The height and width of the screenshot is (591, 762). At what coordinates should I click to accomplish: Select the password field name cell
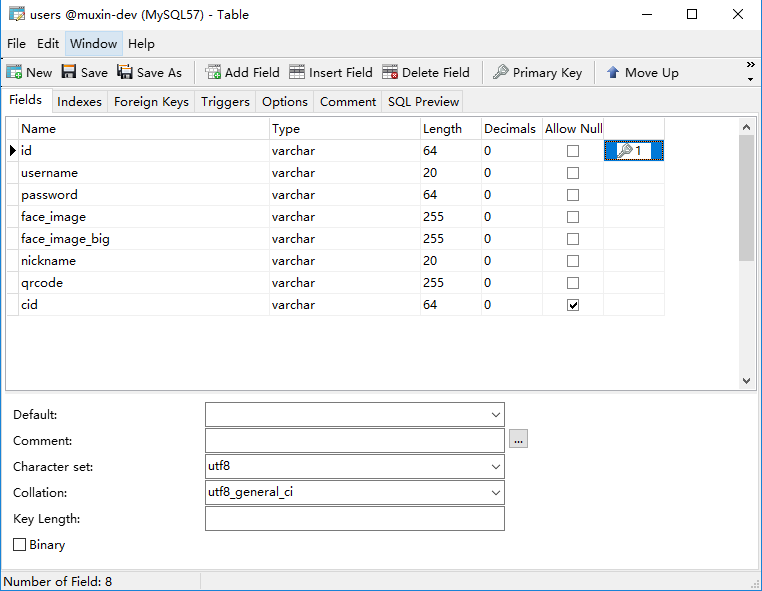[144, 195]
